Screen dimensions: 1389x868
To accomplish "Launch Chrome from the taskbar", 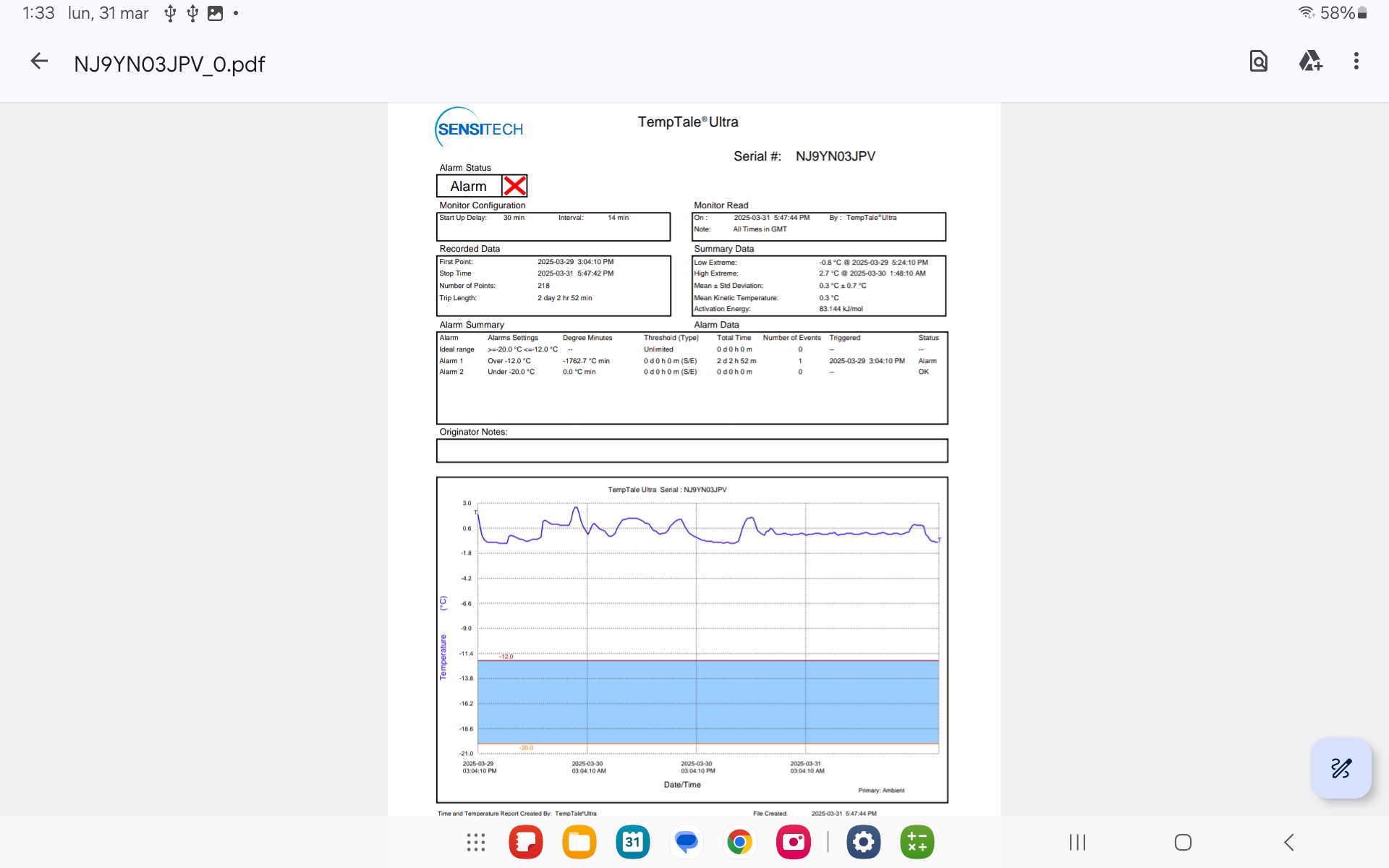I will click(x=739, y=842).
